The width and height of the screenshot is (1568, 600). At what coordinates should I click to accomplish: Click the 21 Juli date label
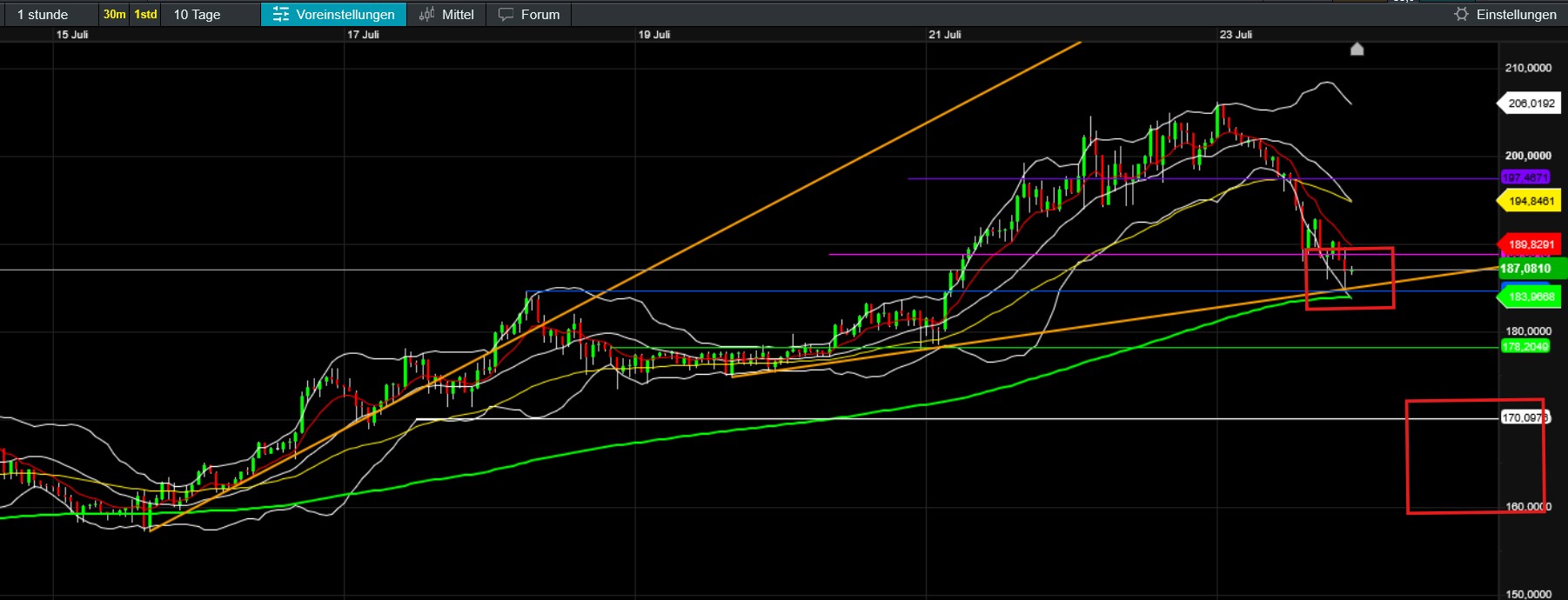(x=944, y=35)
